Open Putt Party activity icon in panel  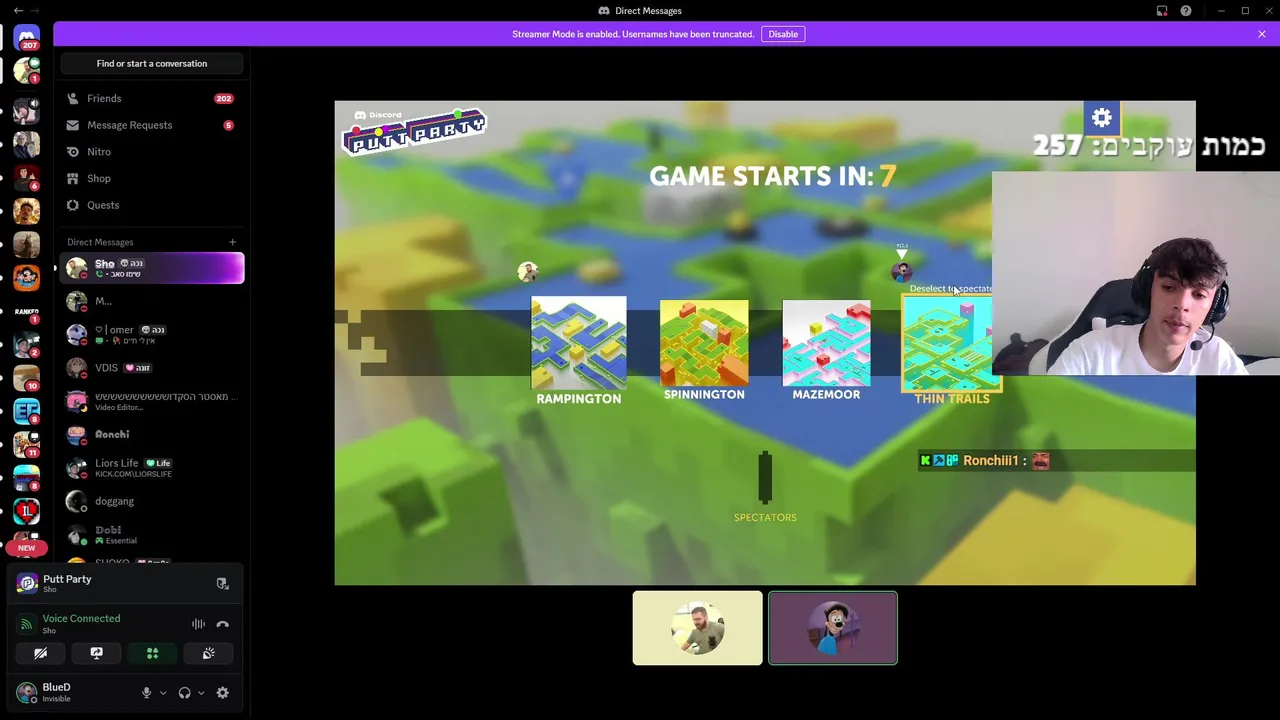point(27,583)
